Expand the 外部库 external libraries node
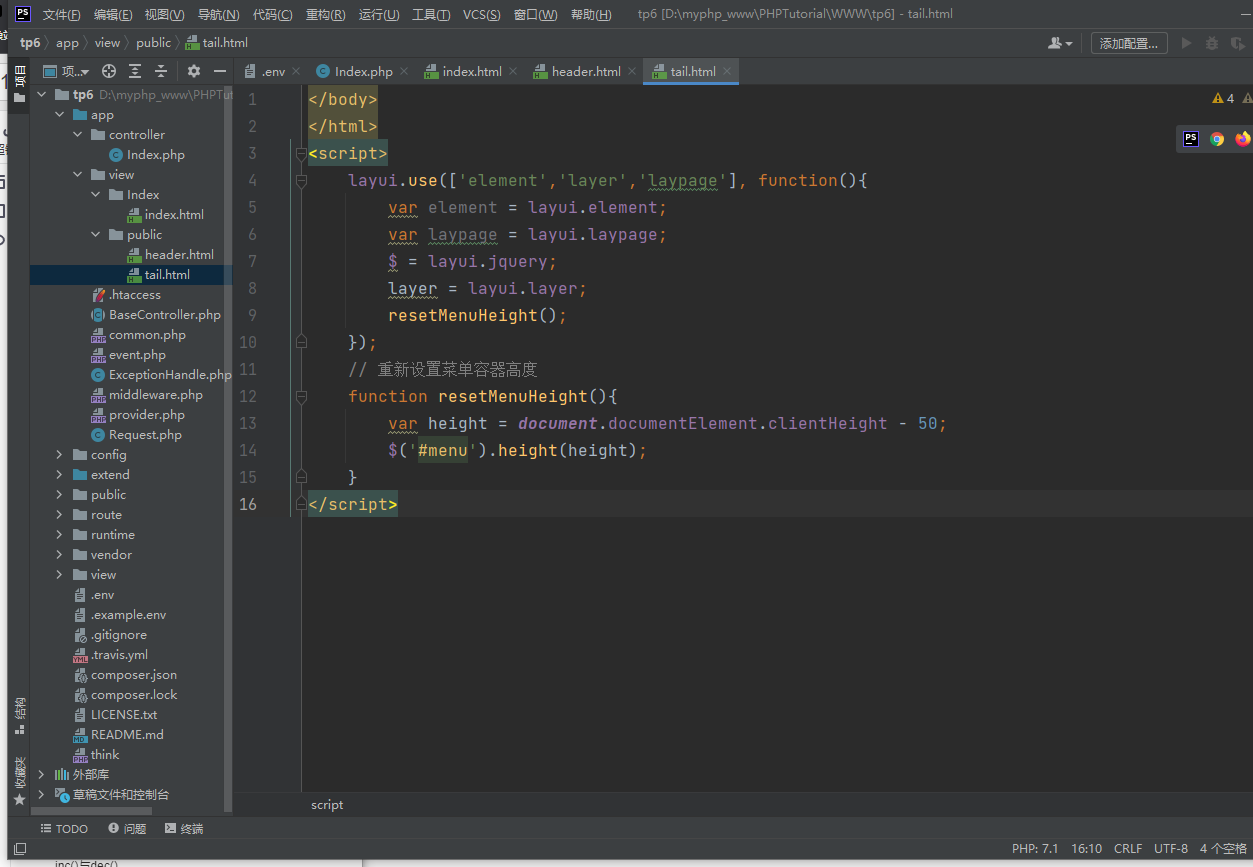 (x=42, y=775)
